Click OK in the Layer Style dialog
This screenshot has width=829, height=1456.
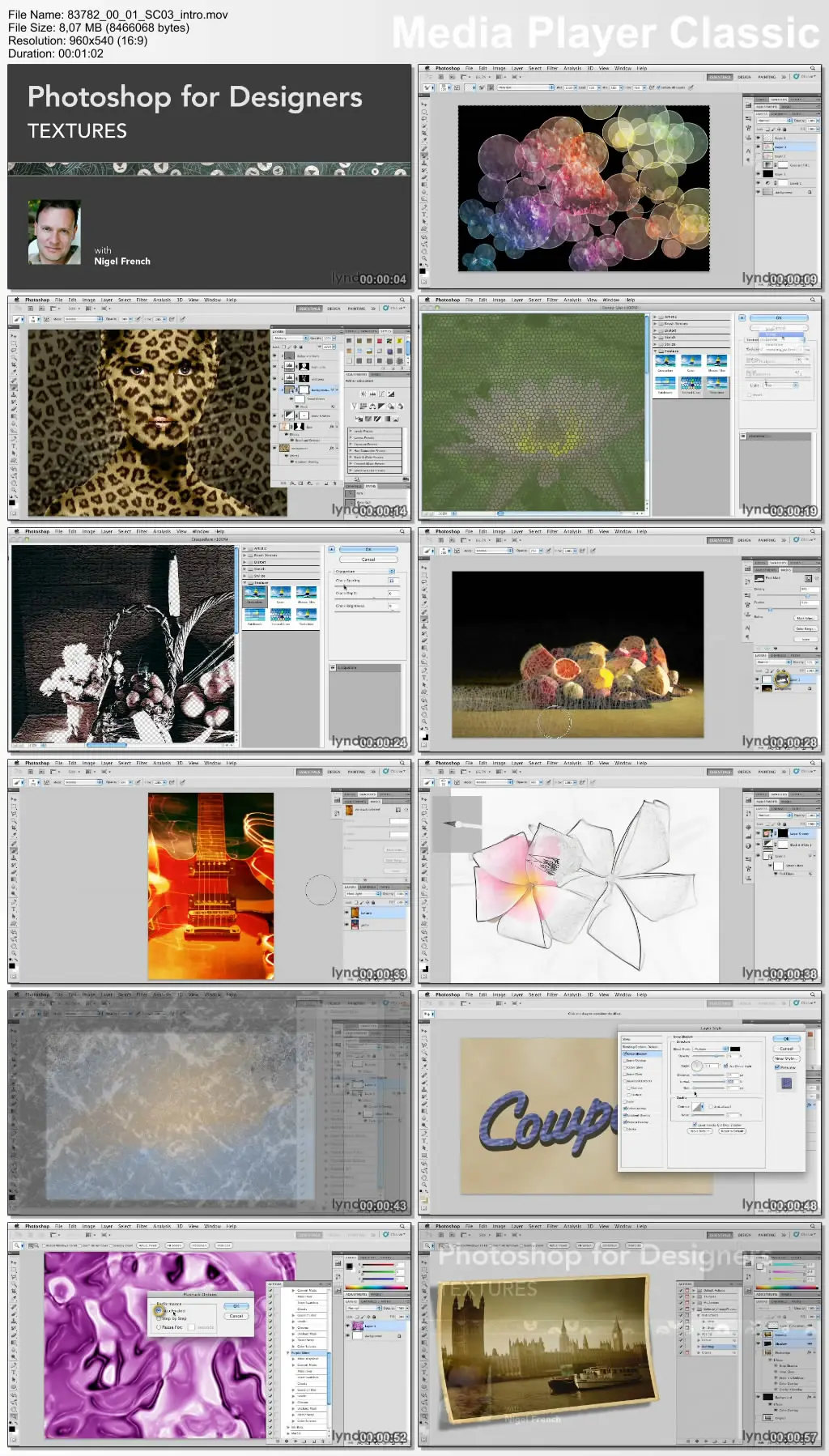pyautogui.click(x=786, y=1039)
